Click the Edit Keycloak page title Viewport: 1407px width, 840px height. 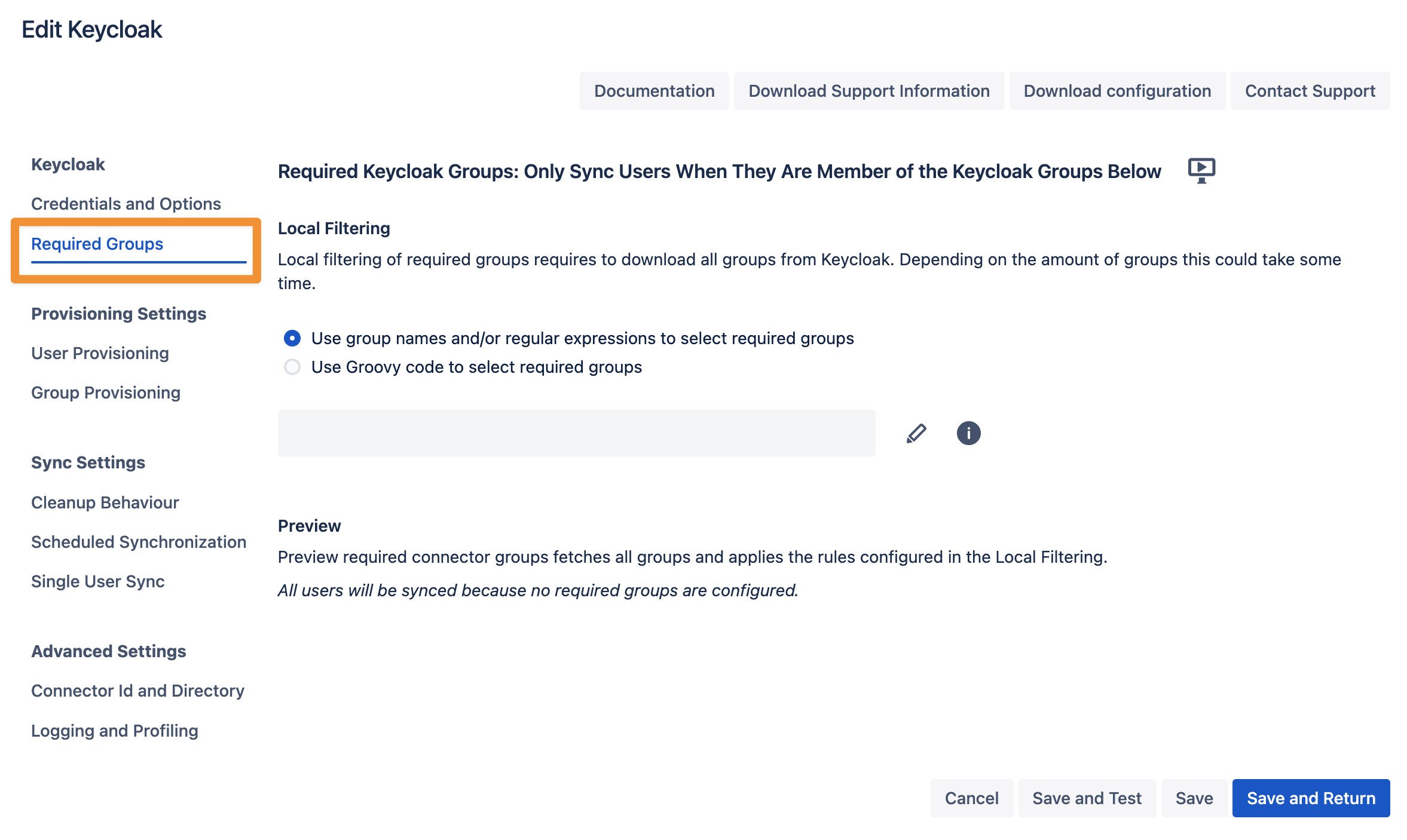[91, 29]
